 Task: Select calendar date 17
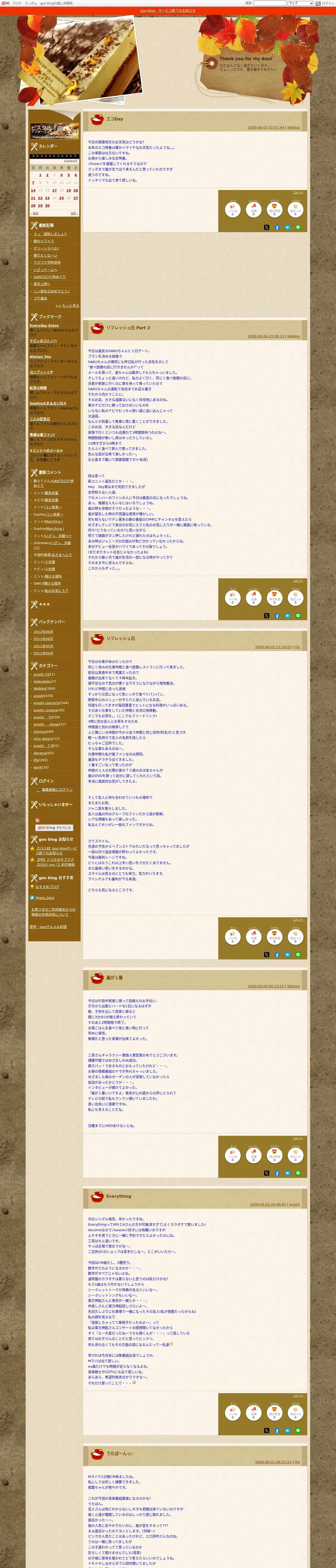tap(54, 190)
